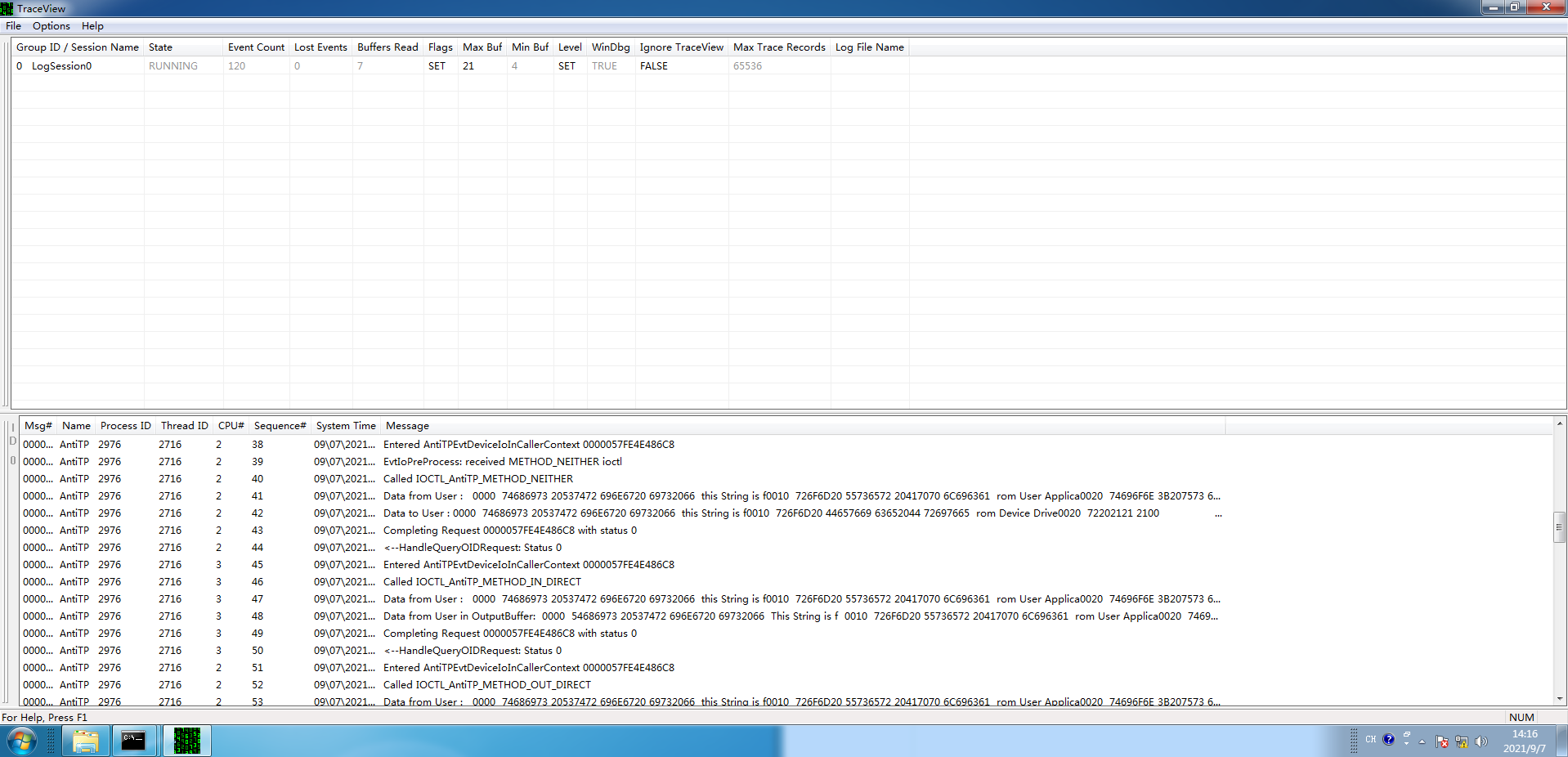Click the TraceView icon in the title bar
Image resolution: width=1568 pixels, height=757 pixels.
[7, 7]
